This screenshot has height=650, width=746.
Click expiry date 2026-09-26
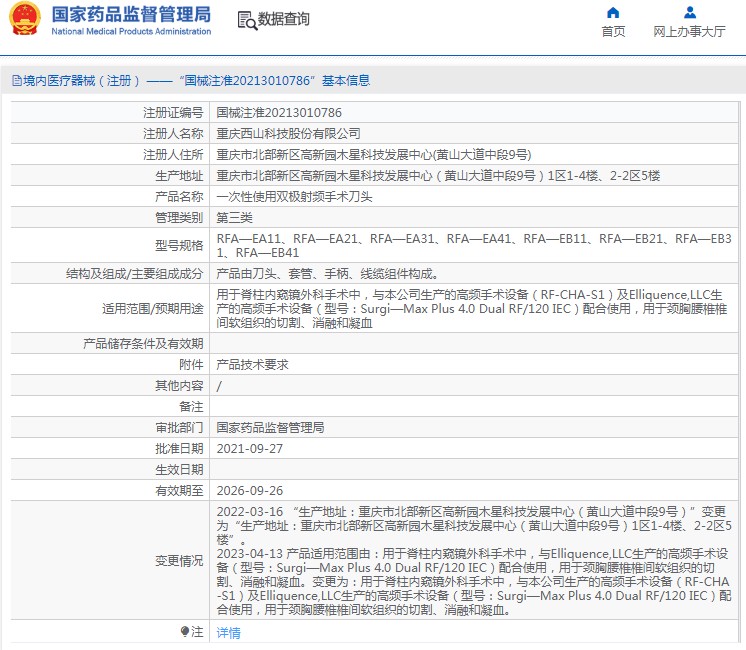250,491
